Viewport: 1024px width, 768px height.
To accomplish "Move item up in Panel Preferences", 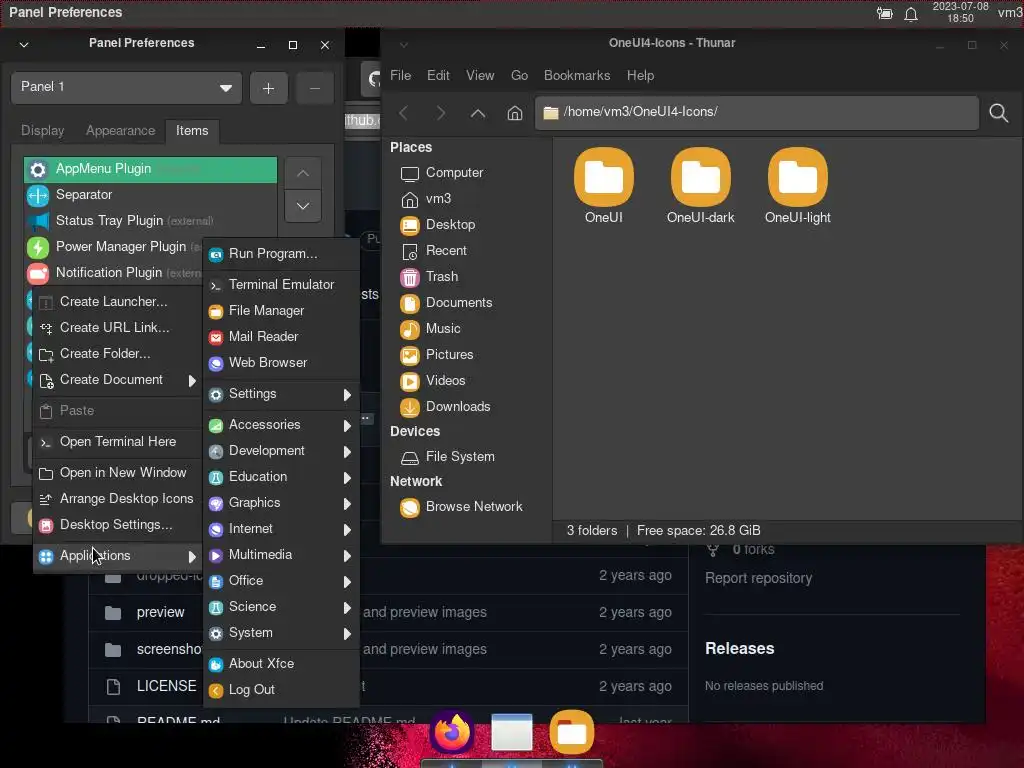I will [x=303, y=174].
